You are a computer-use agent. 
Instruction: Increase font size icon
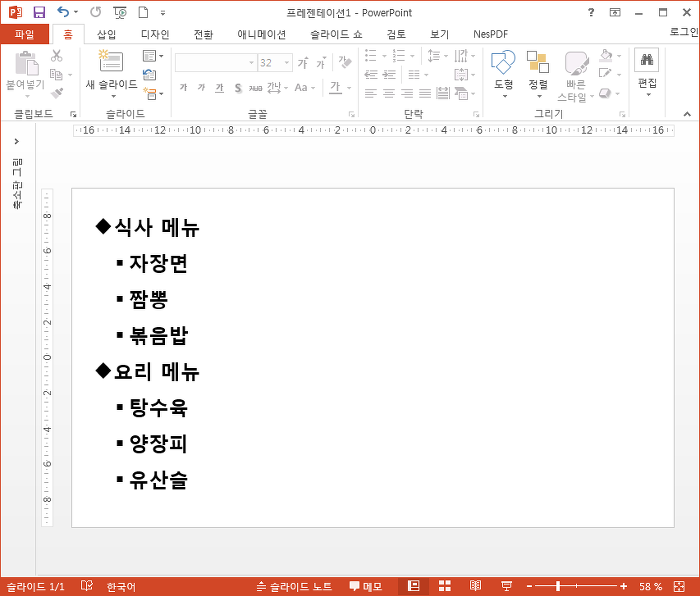[x=303, y=63]
